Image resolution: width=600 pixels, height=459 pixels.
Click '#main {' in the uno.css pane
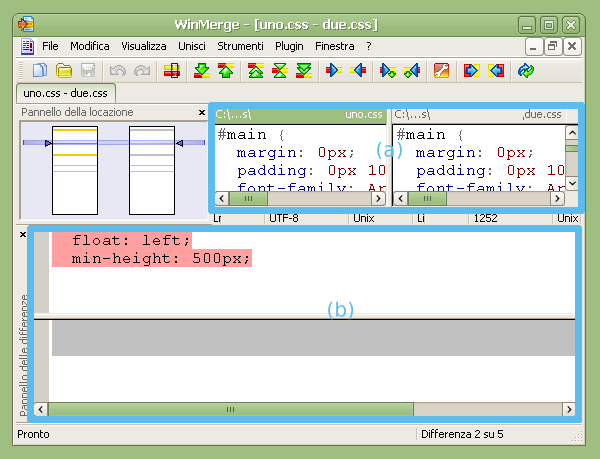pyautogui.click(x=251, y=135)
